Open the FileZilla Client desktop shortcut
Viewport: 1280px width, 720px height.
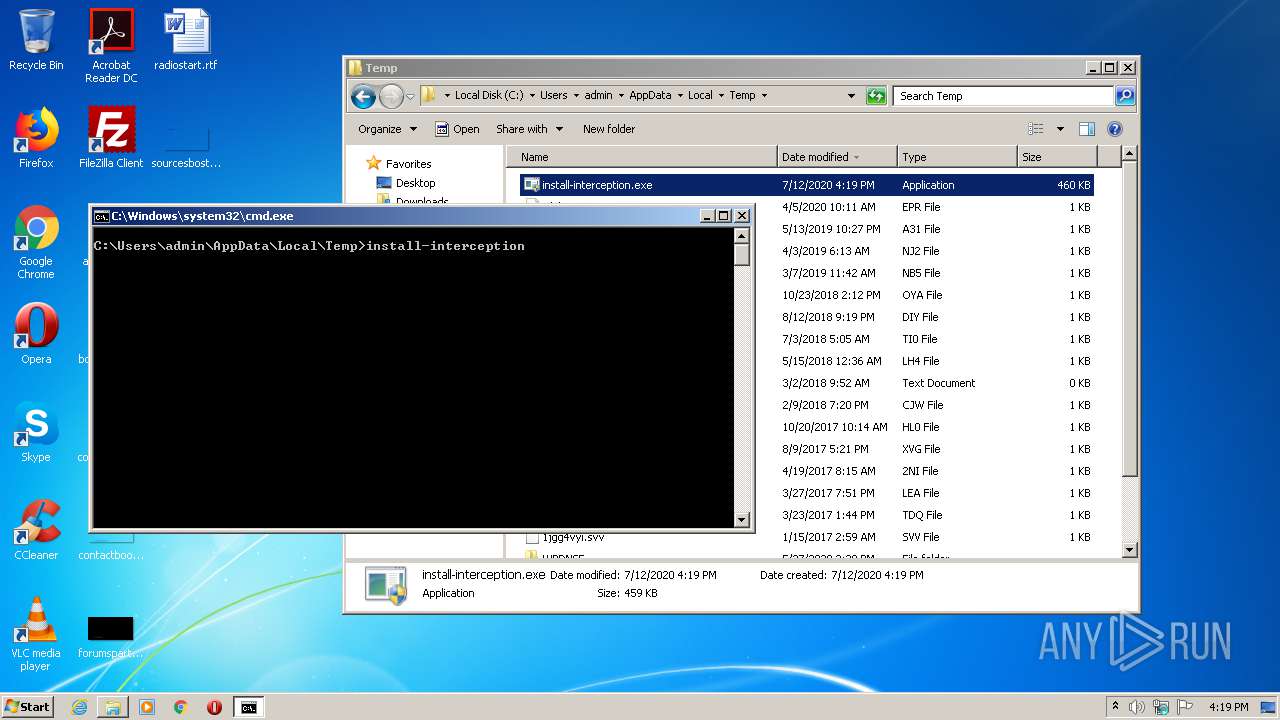(111, 138)
